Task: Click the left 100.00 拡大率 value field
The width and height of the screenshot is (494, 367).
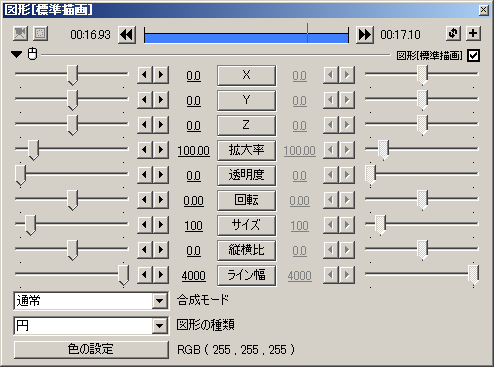Action: [194, 151]
